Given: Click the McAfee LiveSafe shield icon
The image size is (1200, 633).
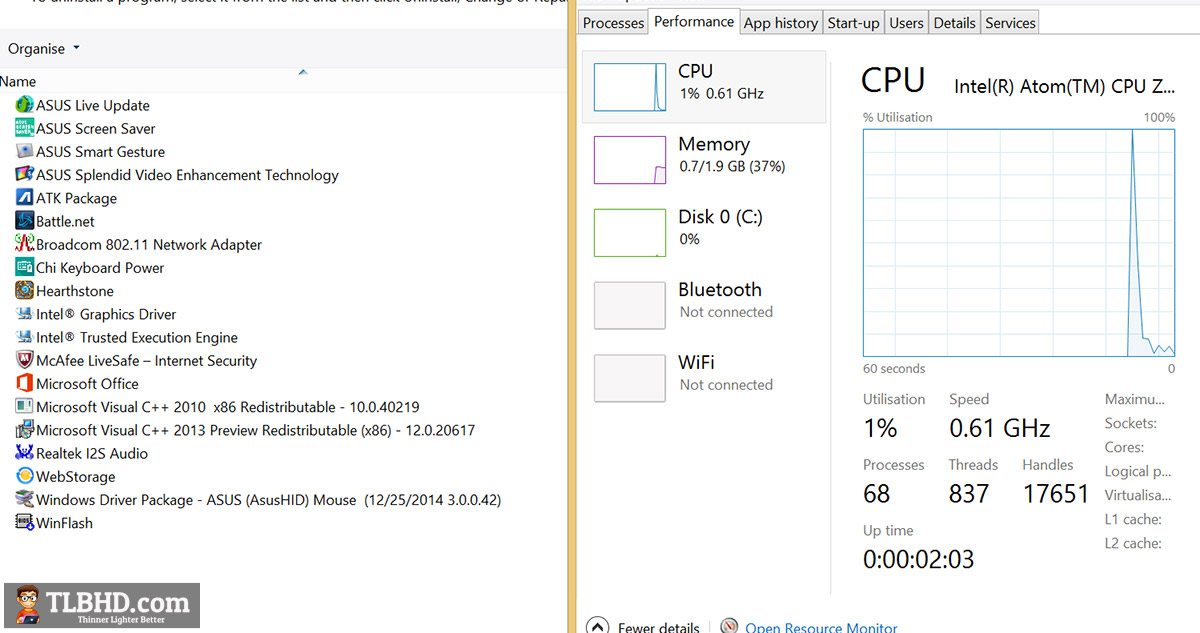Looking at the screenshot, I should pos(25,360).
